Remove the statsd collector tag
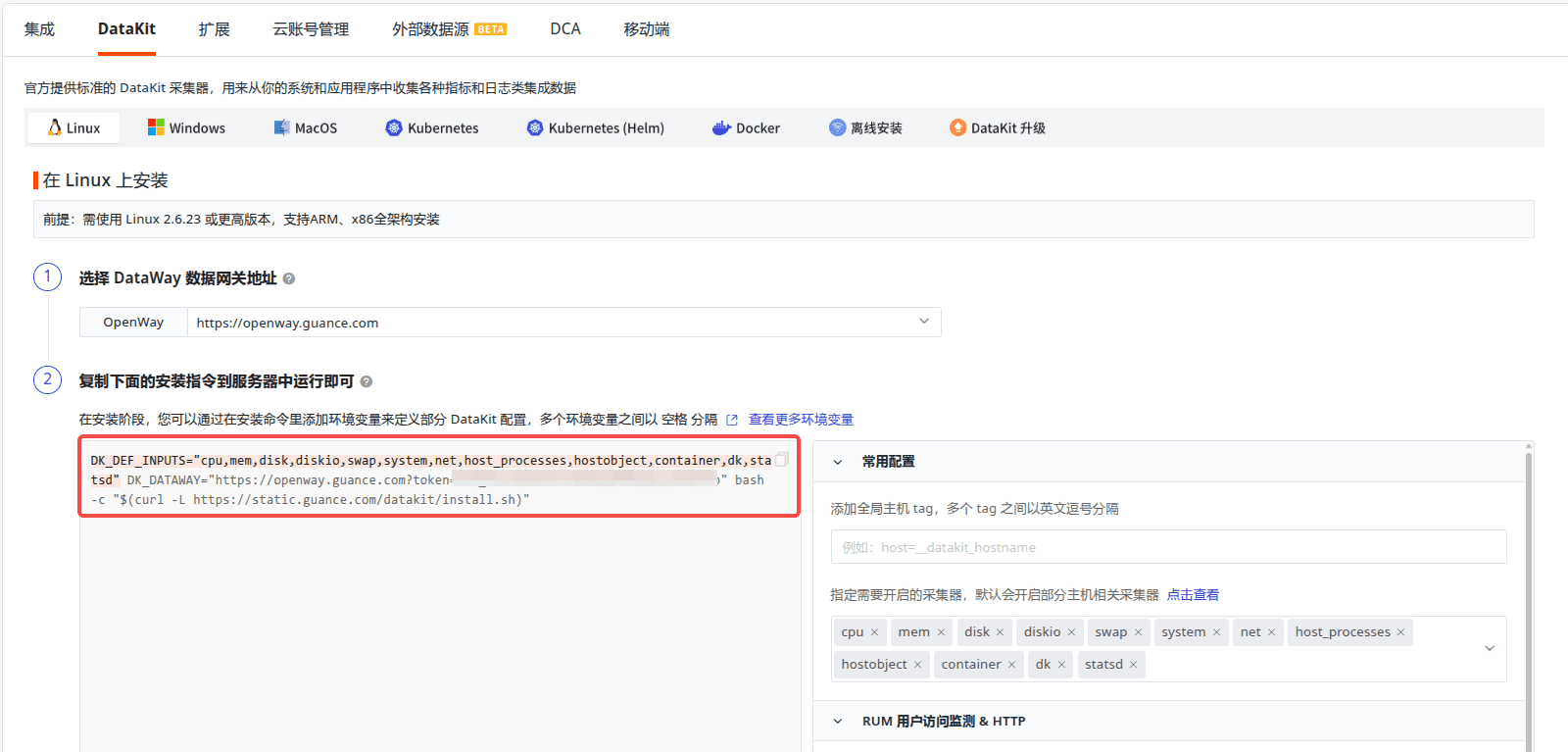This screenshot has width=1568, height=752. (x=1133, y=665)
